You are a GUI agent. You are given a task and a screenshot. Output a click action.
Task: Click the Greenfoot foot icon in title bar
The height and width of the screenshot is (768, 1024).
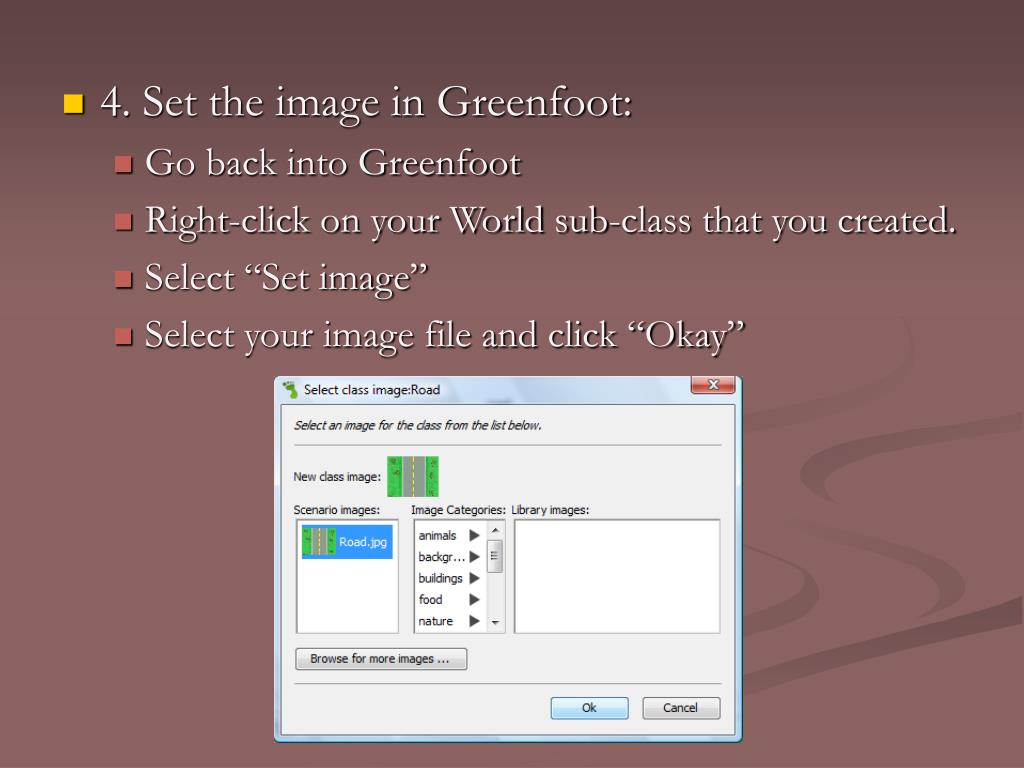[290, 390]
